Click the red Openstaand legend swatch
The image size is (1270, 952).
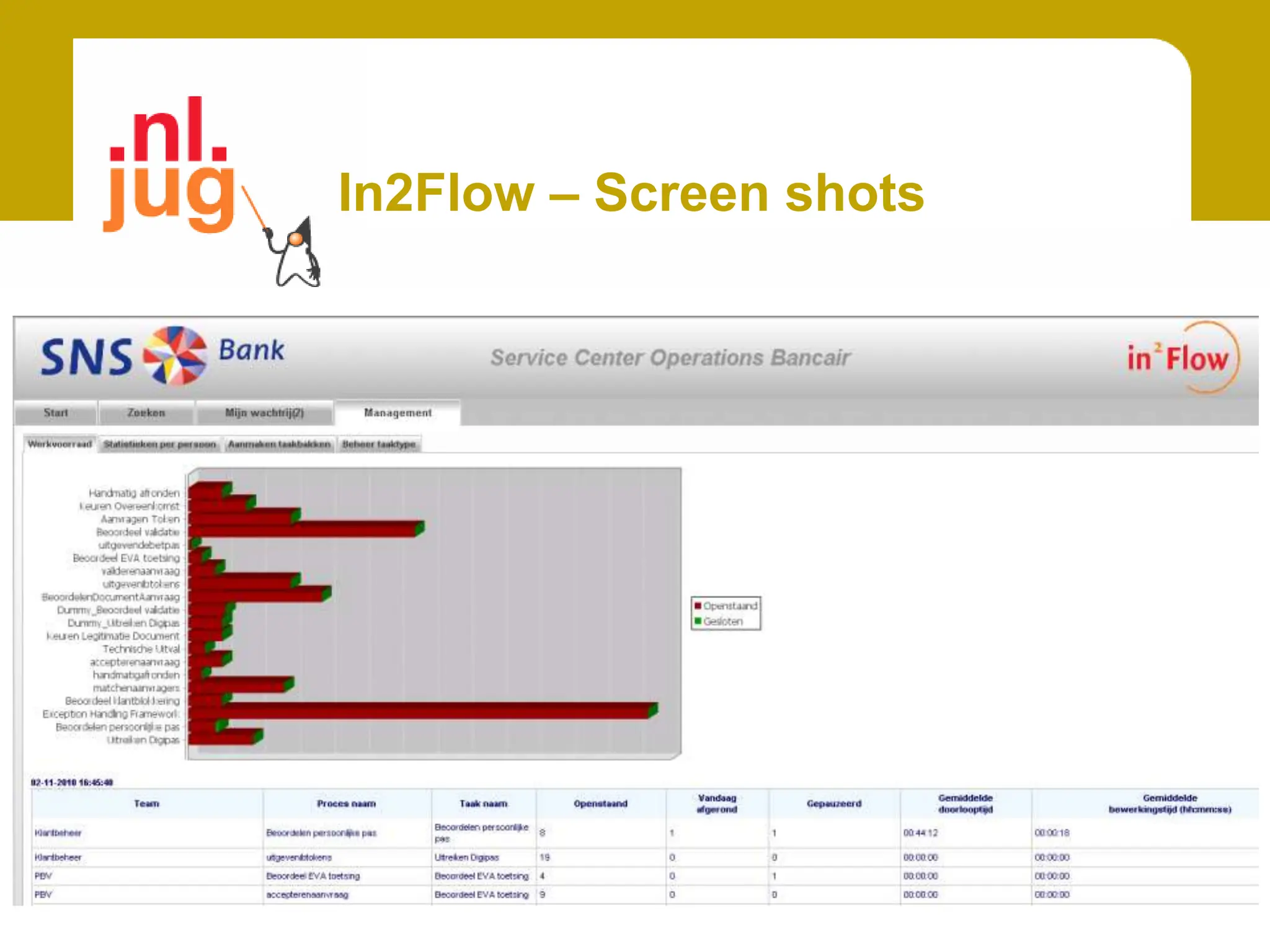(698, 606)
